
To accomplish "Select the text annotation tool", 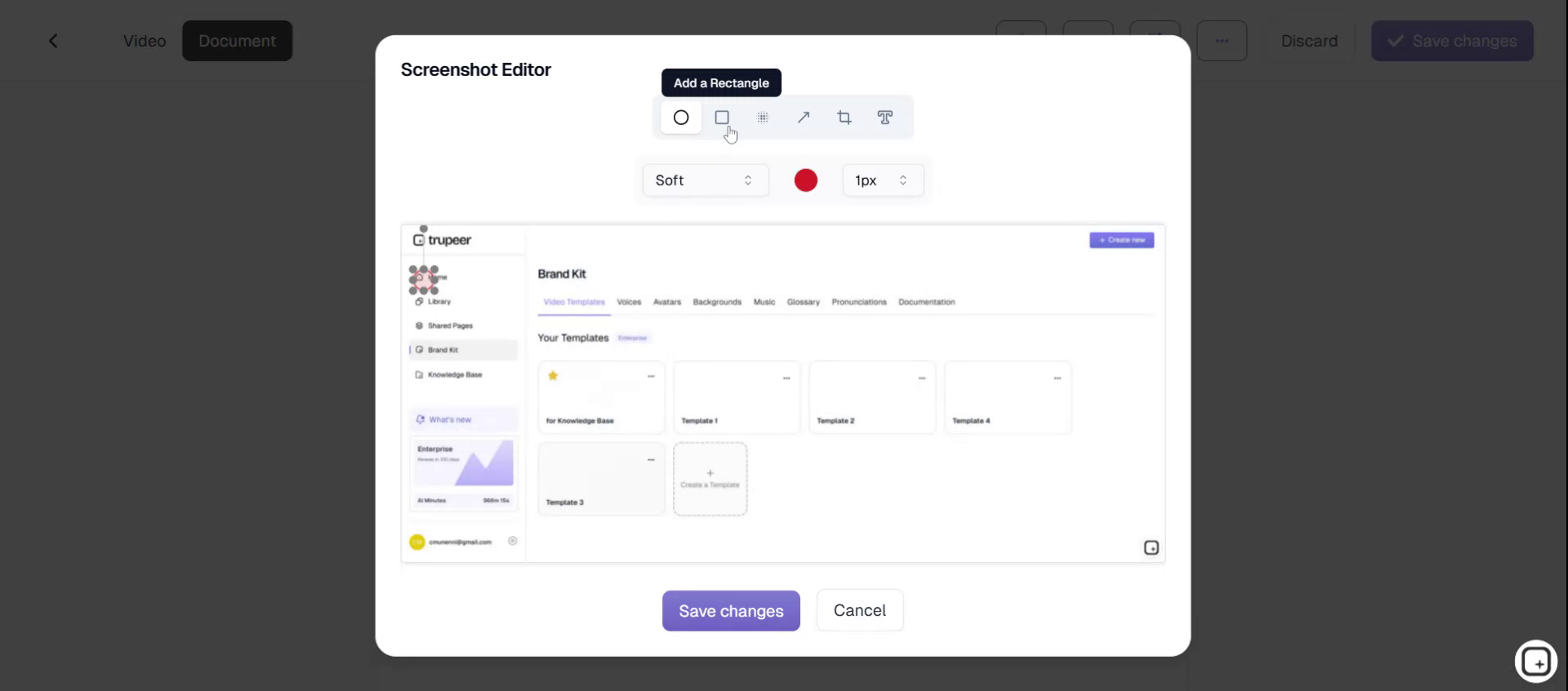I will tap(885, 118).
